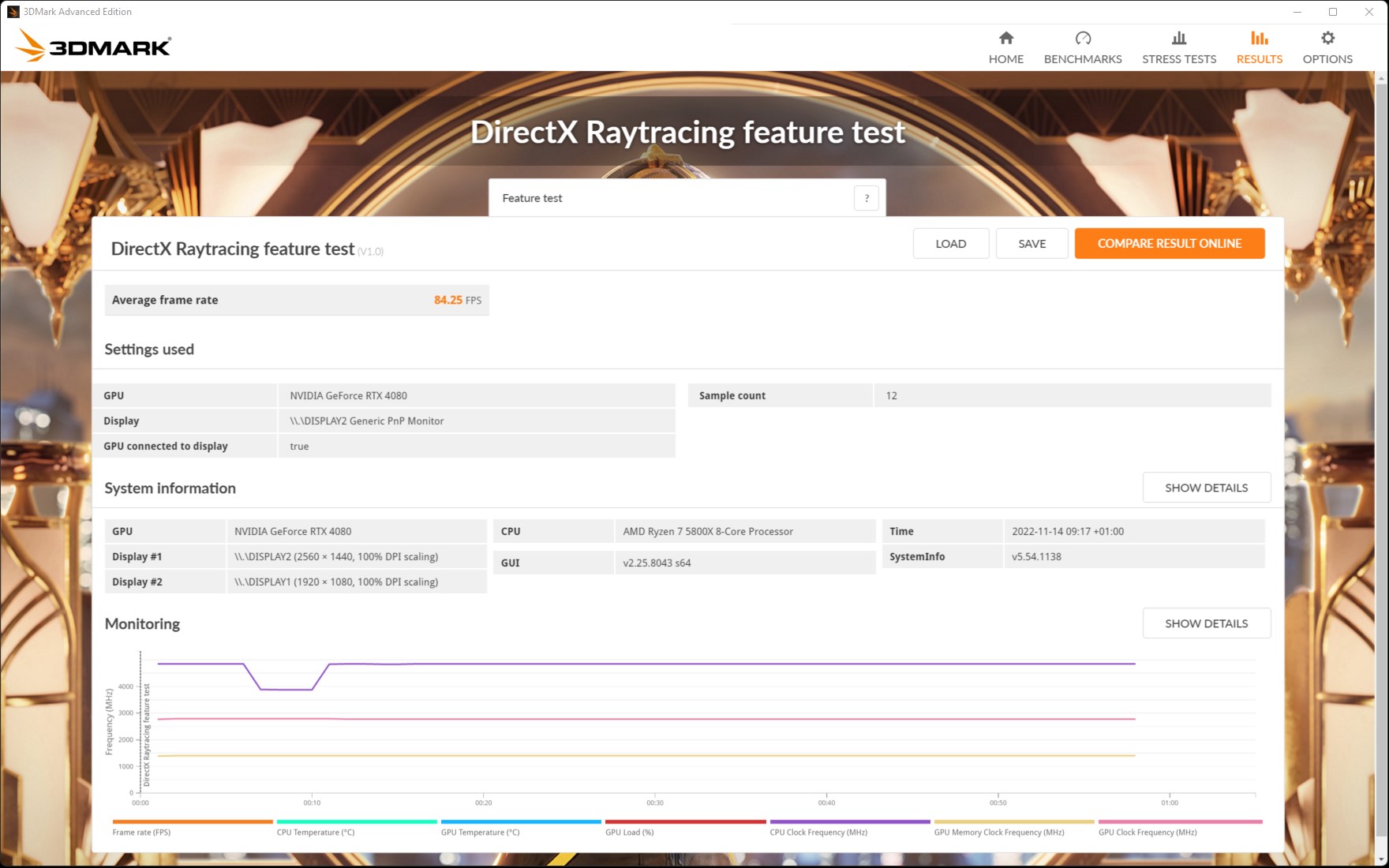Image resolution: width=1389 pixels, height=868 pixels.
Task: Go to BENCHMARKS tab label
Action: 1083,59
